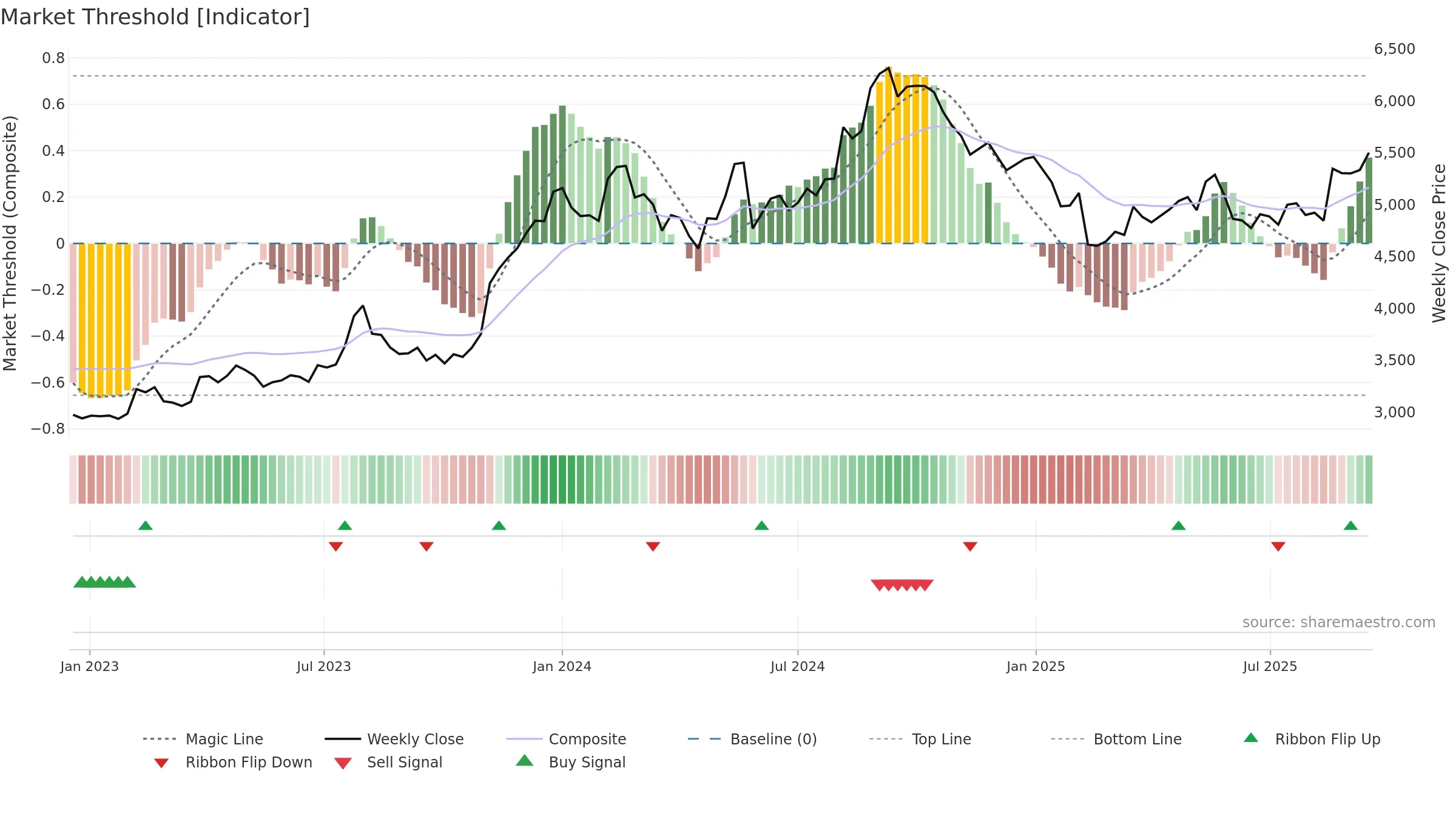Screen dimensions: 1456x819
Task: Click the Ribbon Flip Down marker just after Jul 2023
Action: click(335, 547)
